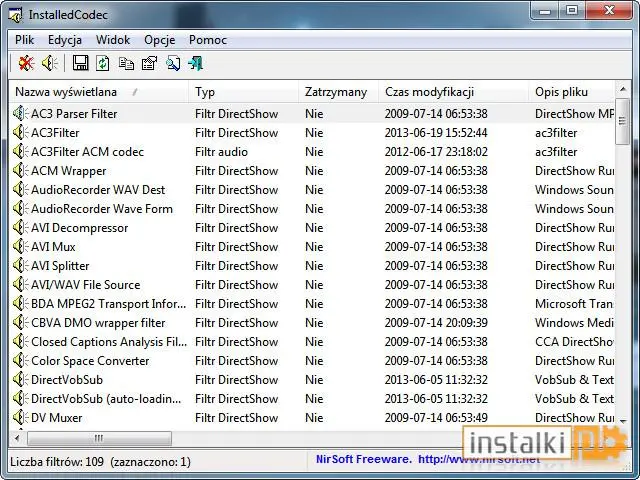Click speaker icon next to ACM Wrapper
This screenshot has width=640, height=480.
(20, 171)
